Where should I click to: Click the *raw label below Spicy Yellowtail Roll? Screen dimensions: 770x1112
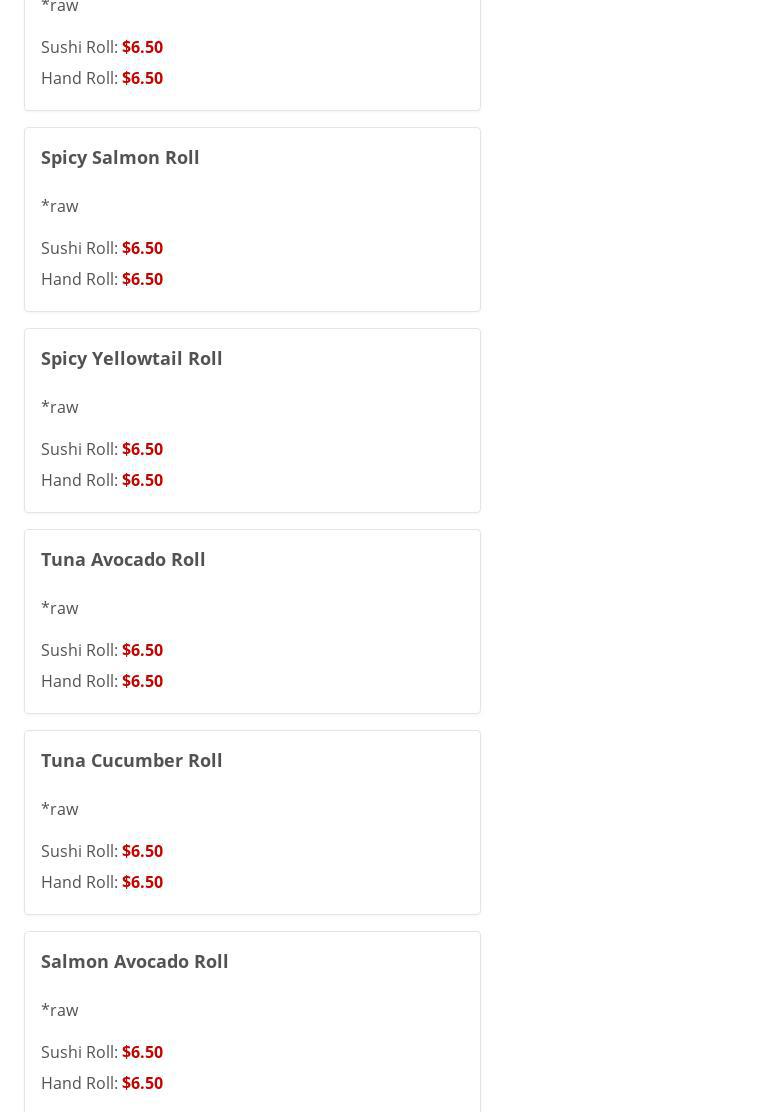(60, 407)
